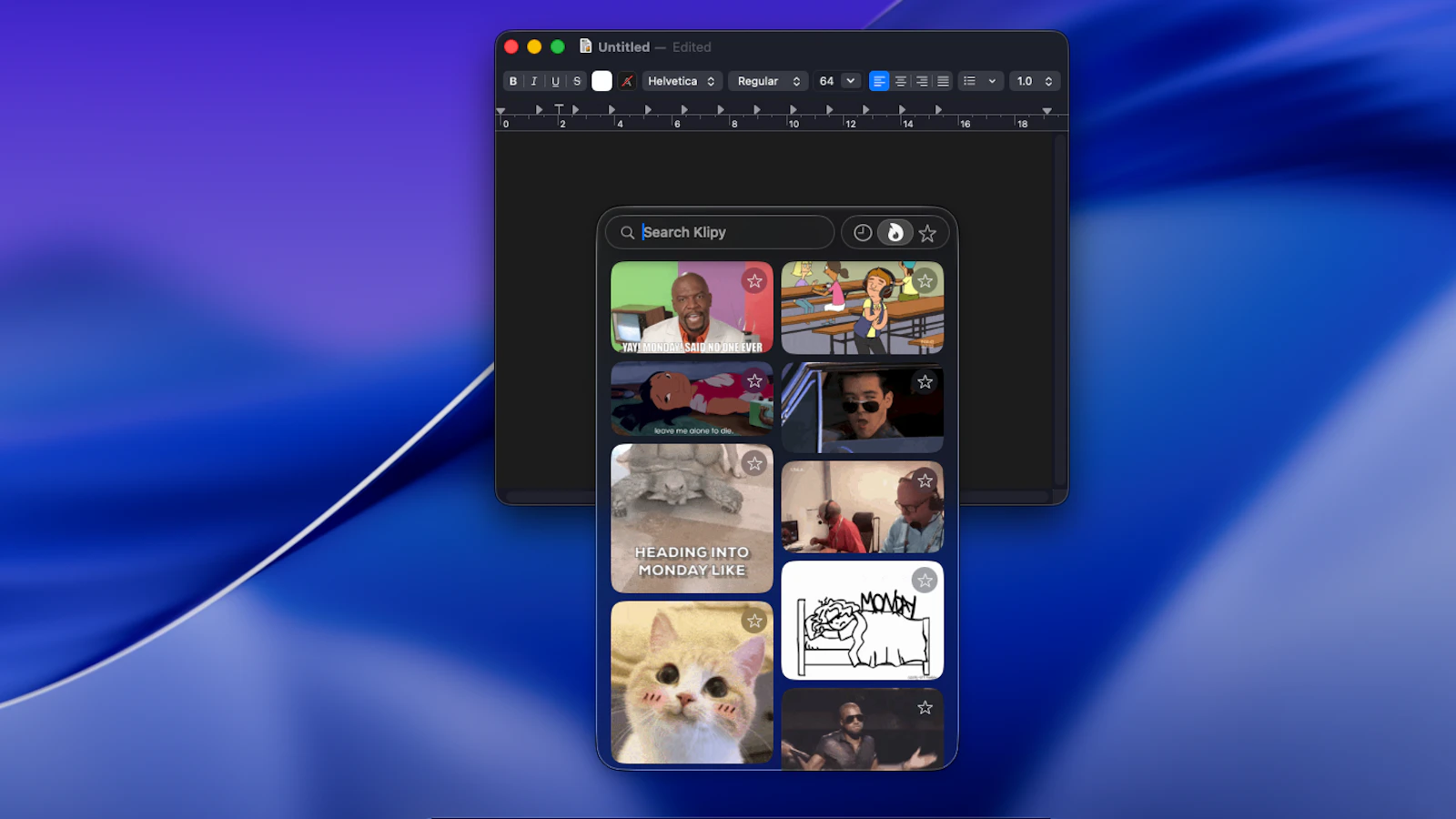Justify text
Screen dimensions: 1456x819
[943, 81]
